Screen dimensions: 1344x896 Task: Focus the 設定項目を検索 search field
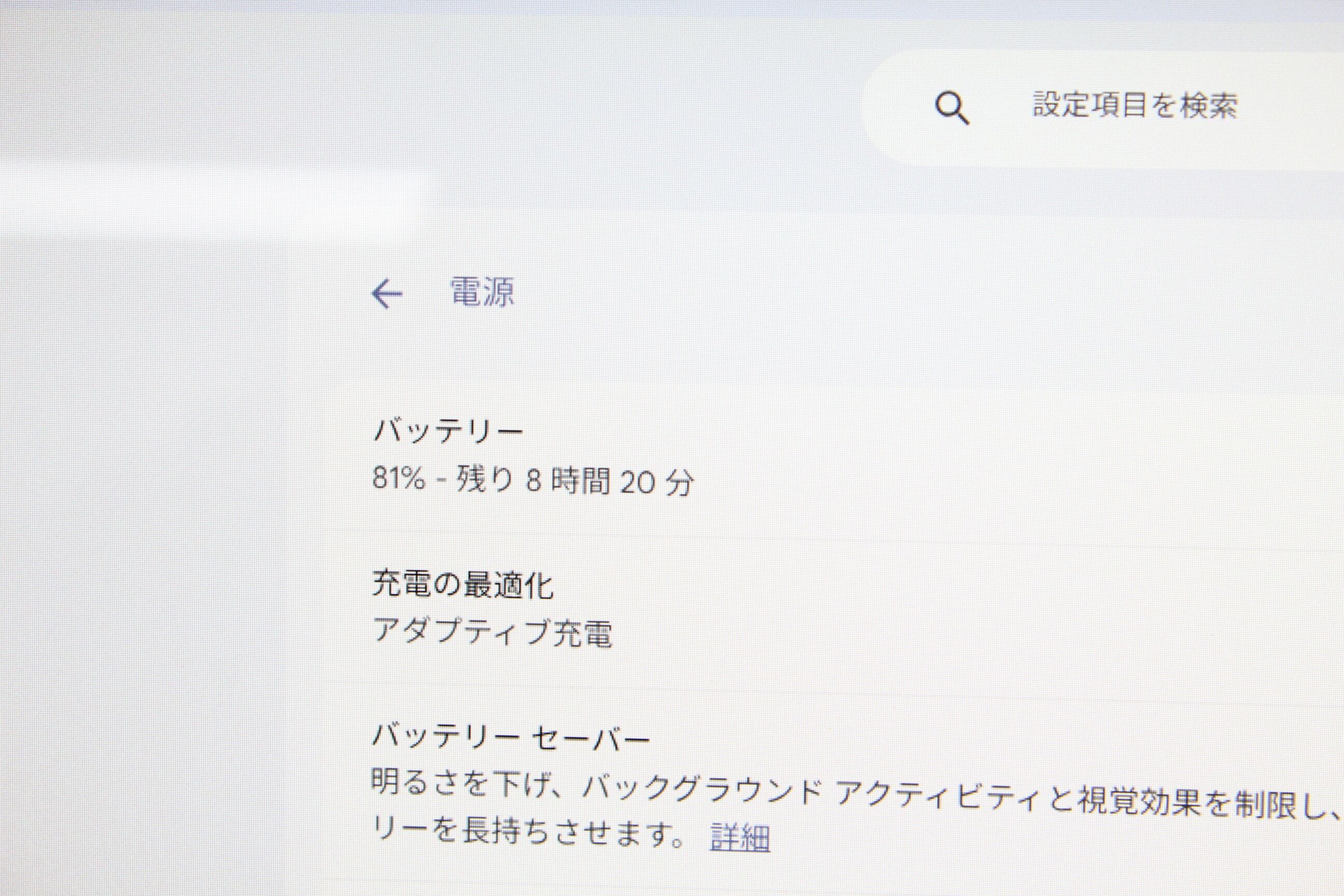click(1135, 106)
